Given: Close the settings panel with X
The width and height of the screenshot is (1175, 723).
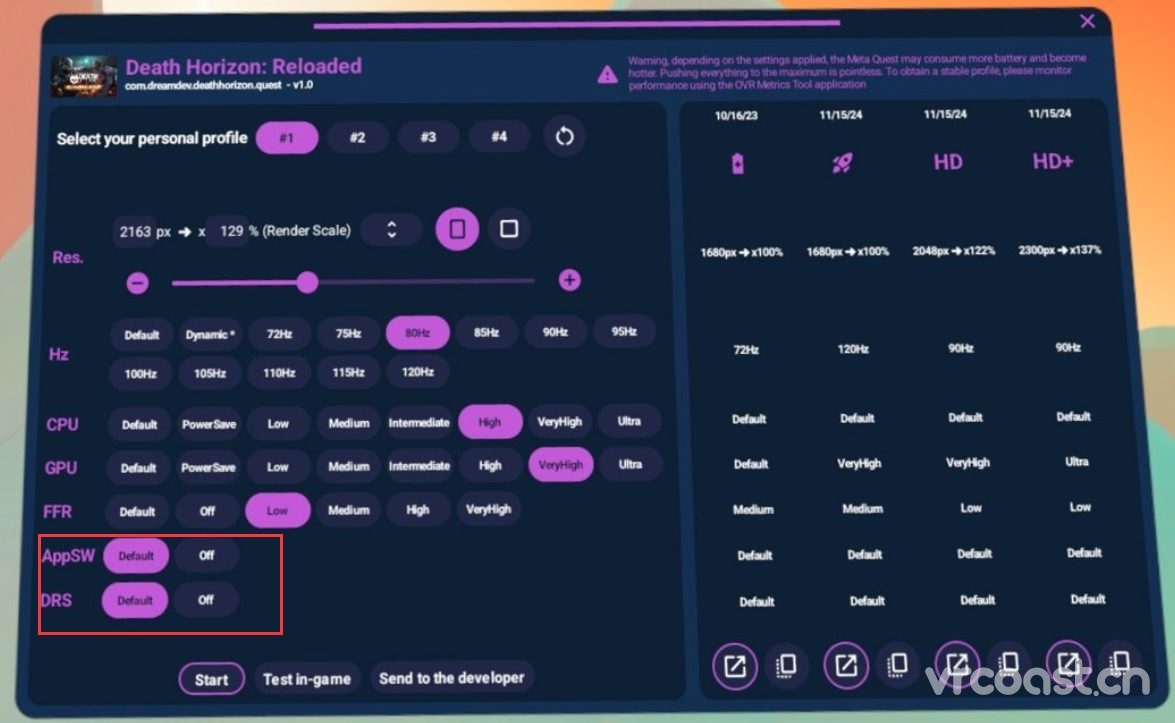Looking at the screenshot, I should (x=1087, y=21).
